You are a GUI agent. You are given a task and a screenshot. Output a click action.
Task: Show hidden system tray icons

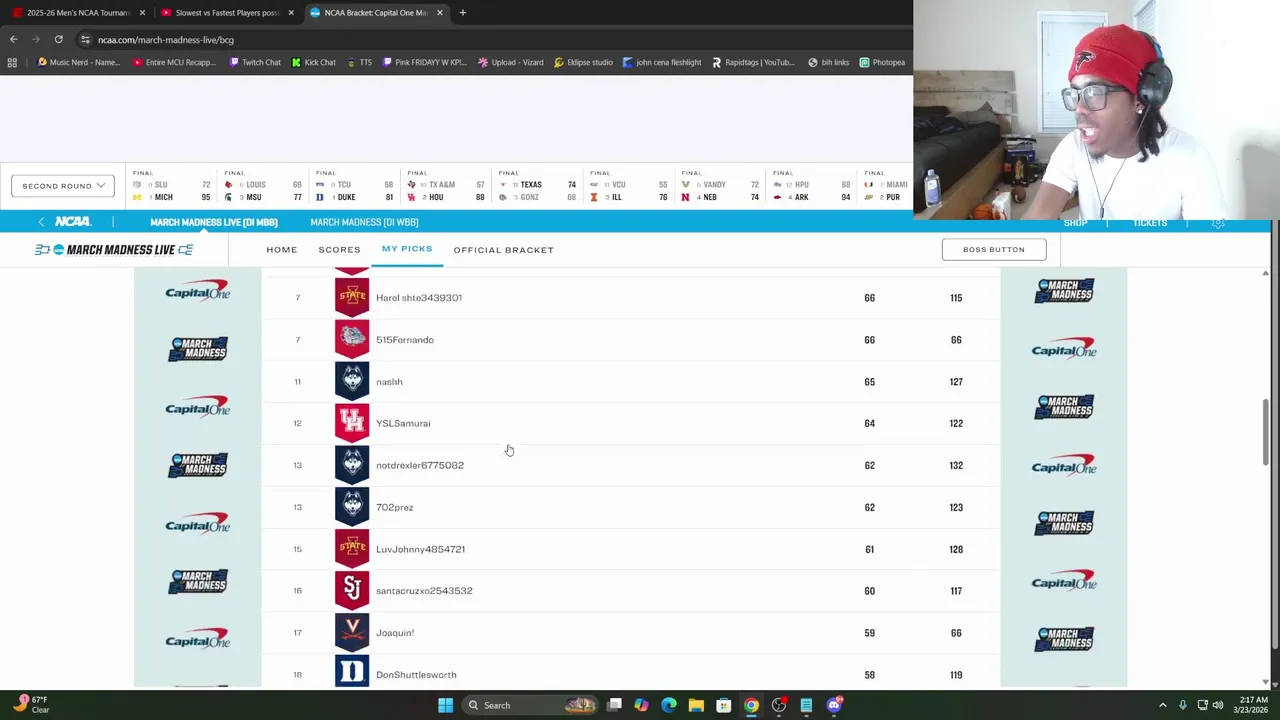click(x=1162, y=705)
